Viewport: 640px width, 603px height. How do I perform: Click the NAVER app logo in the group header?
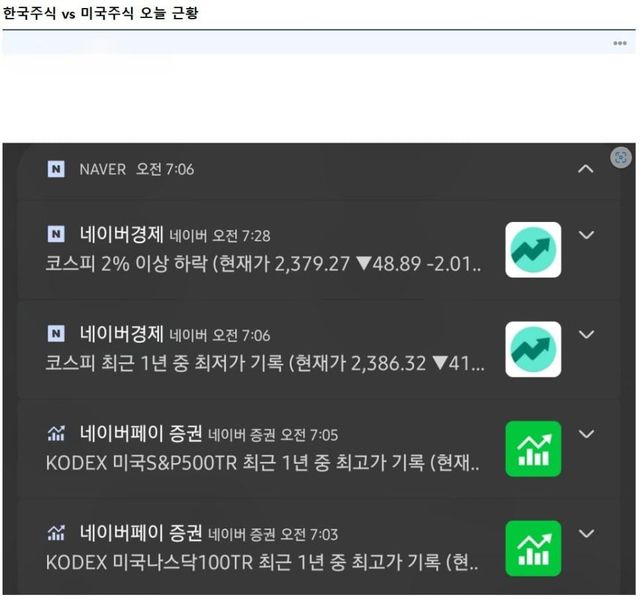pyautogui.click(x=56, y=169)
